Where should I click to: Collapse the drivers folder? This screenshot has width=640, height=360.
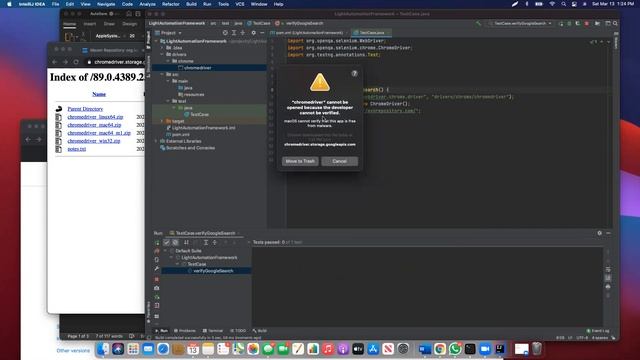162,54
